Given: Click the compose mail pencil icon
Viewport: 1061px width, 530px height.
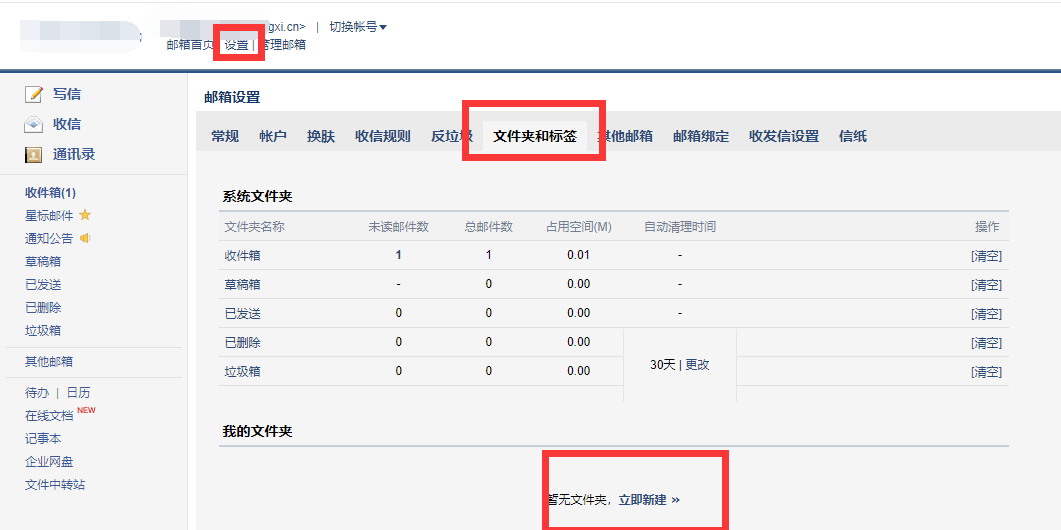Looking at the screenshot, I should pyautogui.click(x=34, y=94).
